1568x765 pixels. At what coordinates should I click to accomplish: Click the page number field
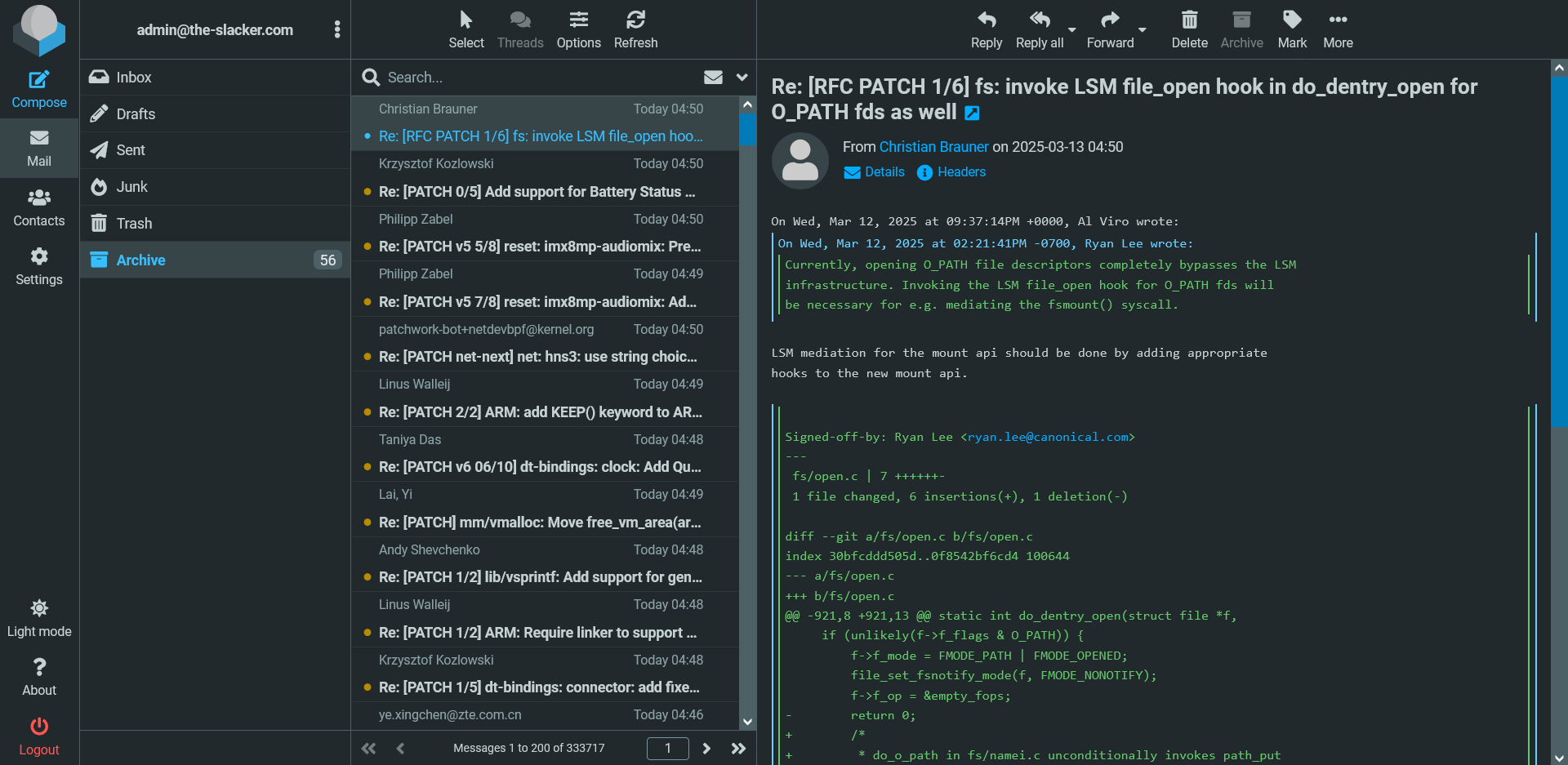pos(668,748)
